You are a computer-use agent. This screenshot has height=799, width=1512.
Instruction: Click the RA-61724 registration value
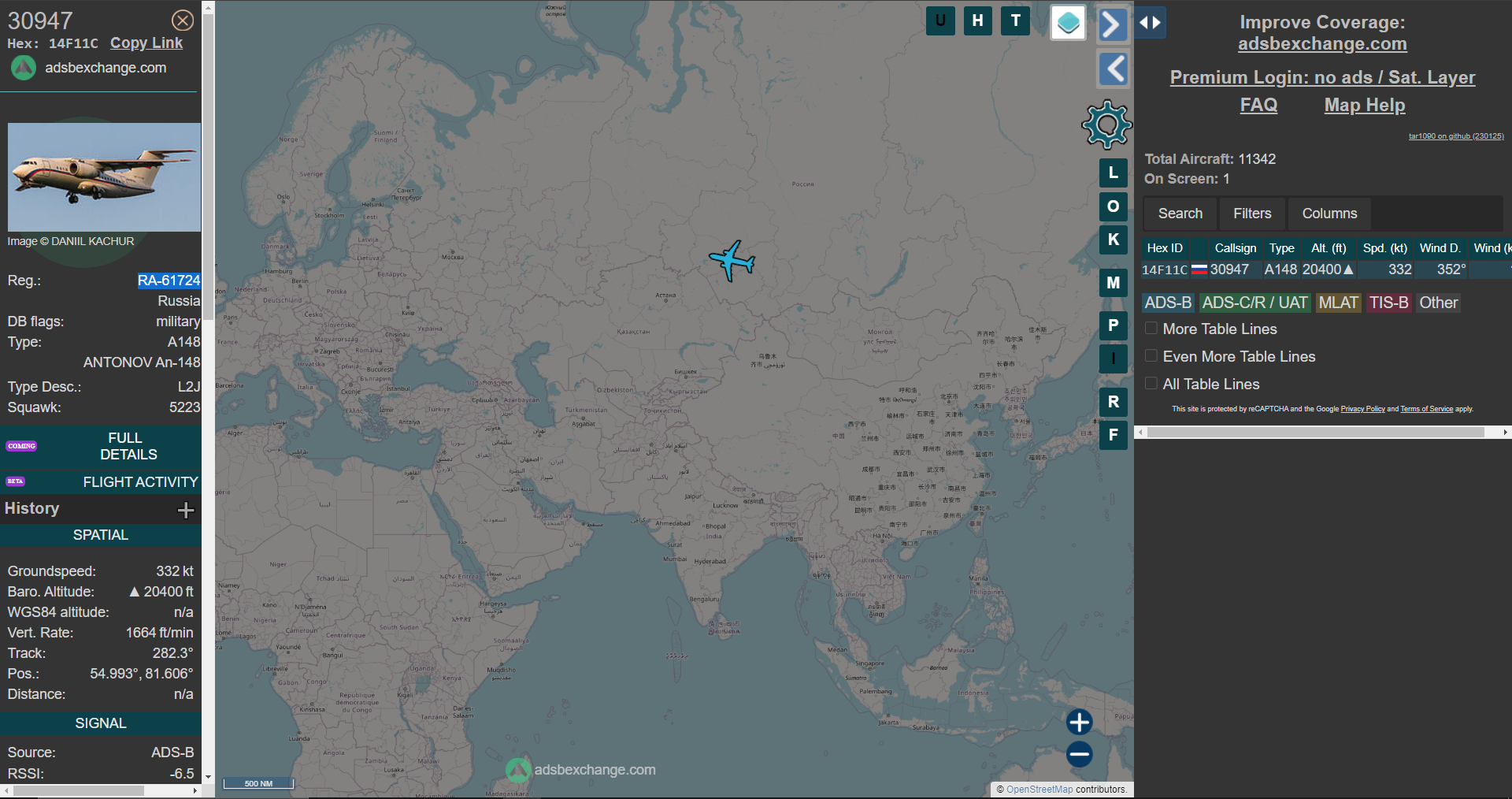pos(169,281)
